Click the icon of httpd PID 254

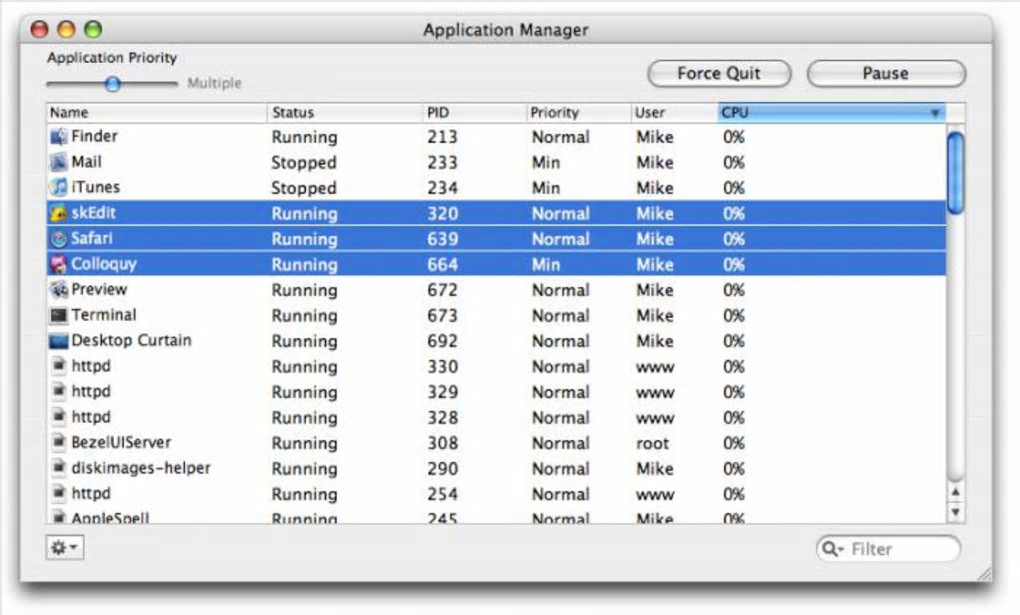(x=59, y=493)
